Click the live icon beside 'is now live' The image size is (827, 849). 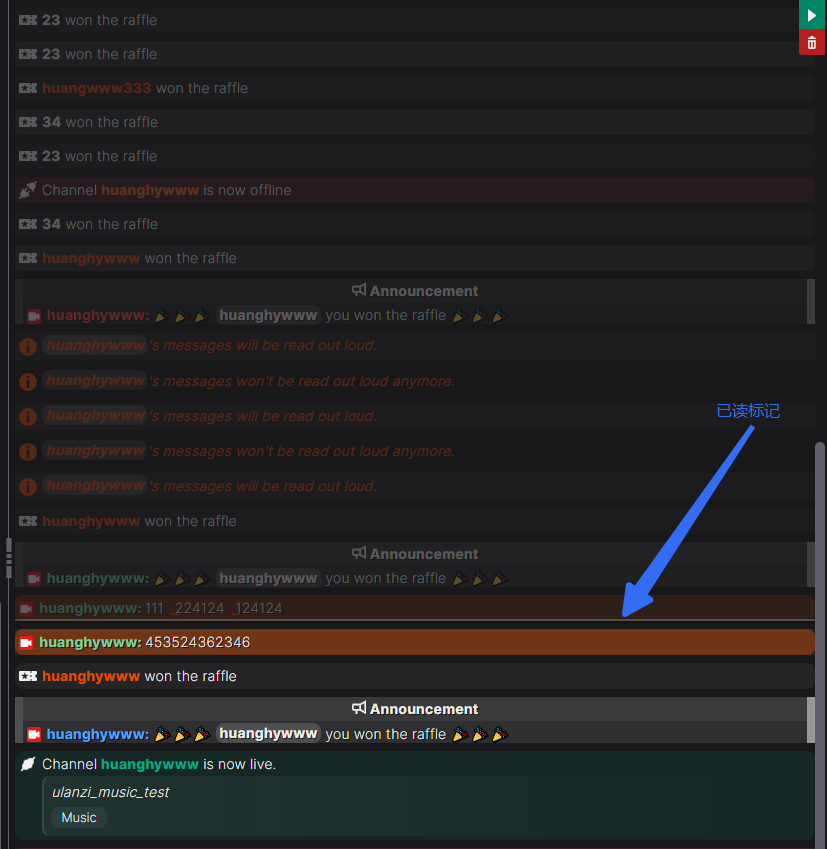(28, 764)
